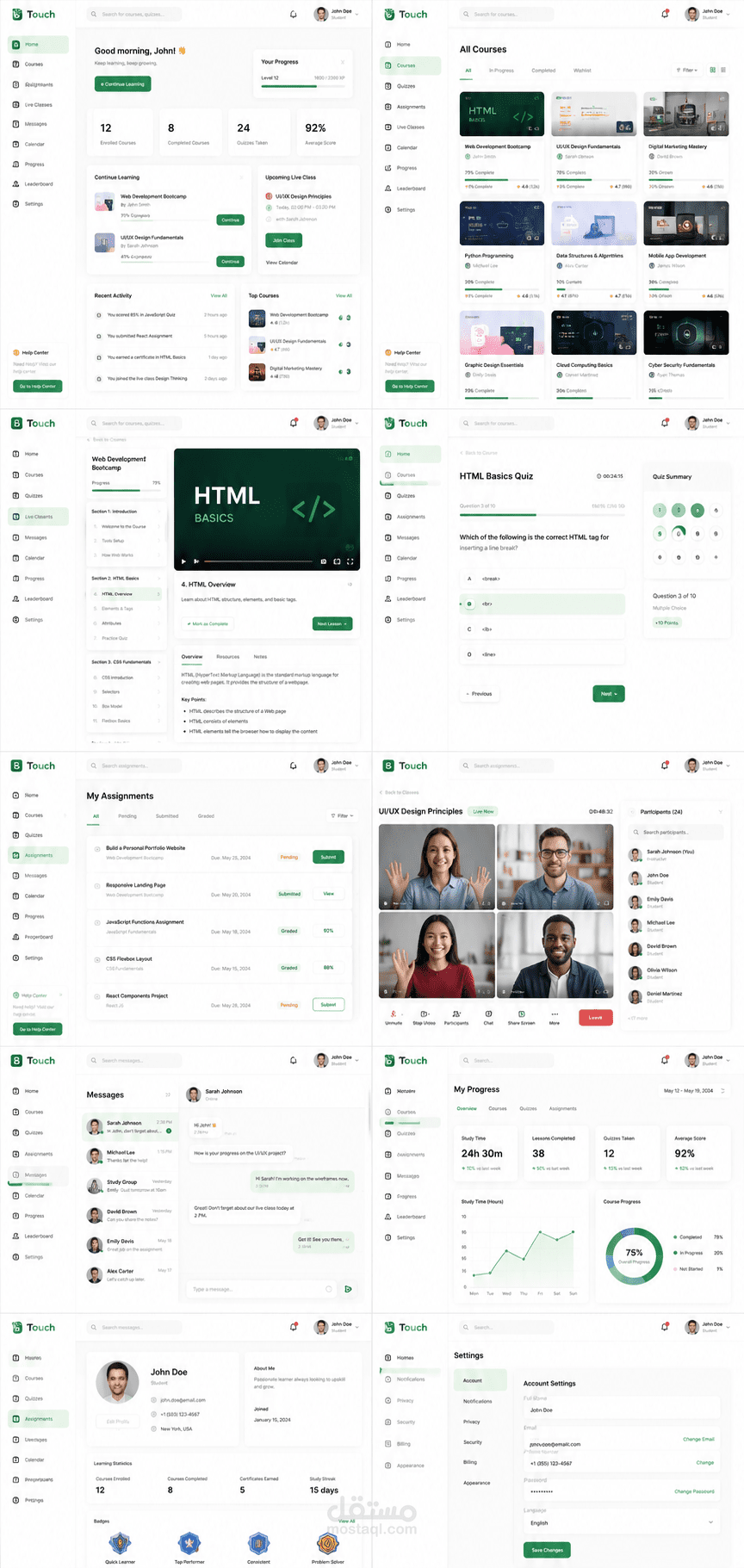Image resolution: width=744 pixels, height=1568 pixels.
Task: Open Quizzes in the All Courses screen sidebar
Action: coord(400,86)
